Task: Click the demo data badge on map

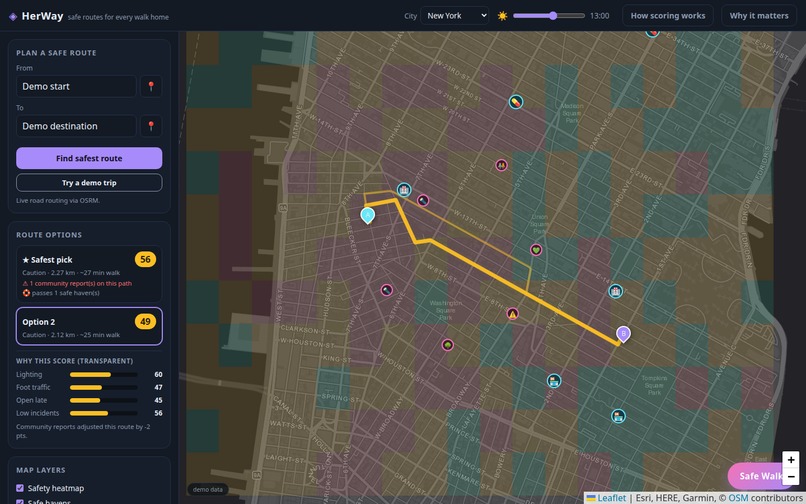Action: point(208,490)
